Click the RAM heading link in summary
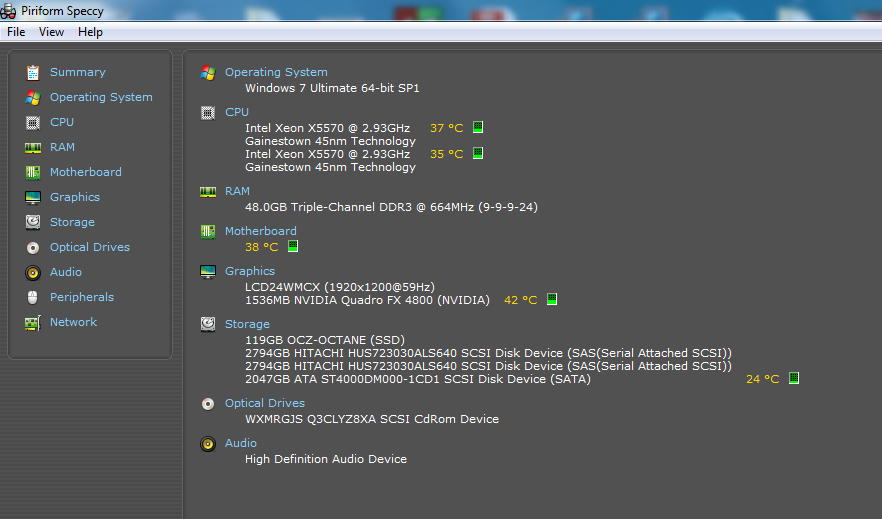 237,191
